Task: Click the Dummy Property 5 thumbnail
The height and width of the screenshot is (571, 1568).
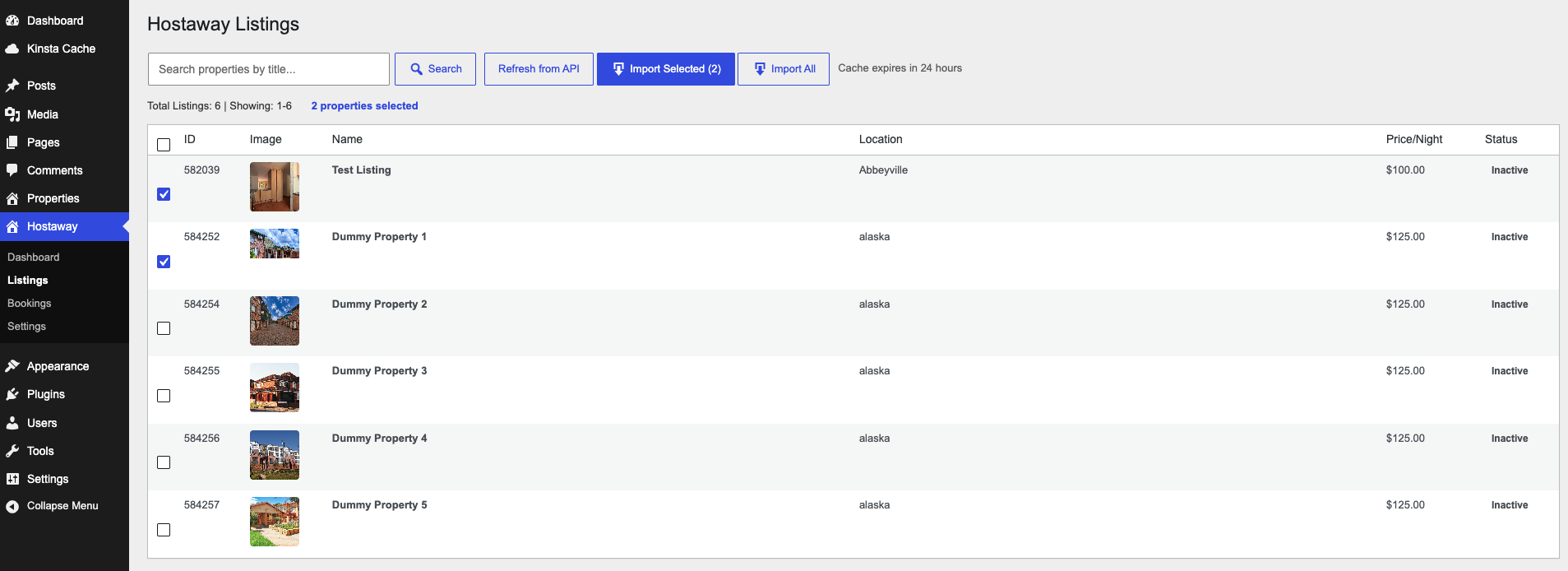Action: pyautogui.click(x=275, y=522)
